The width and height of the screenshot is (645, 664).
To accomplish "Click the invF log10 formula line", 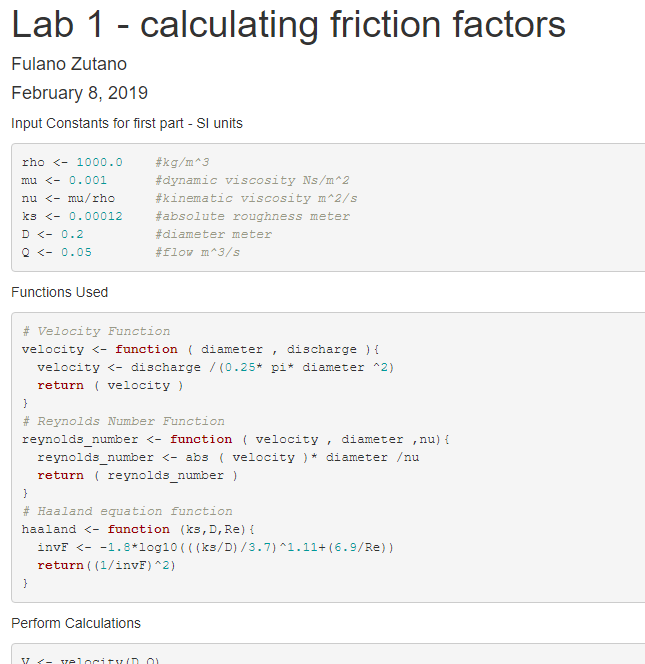I will tap(216, 547).
